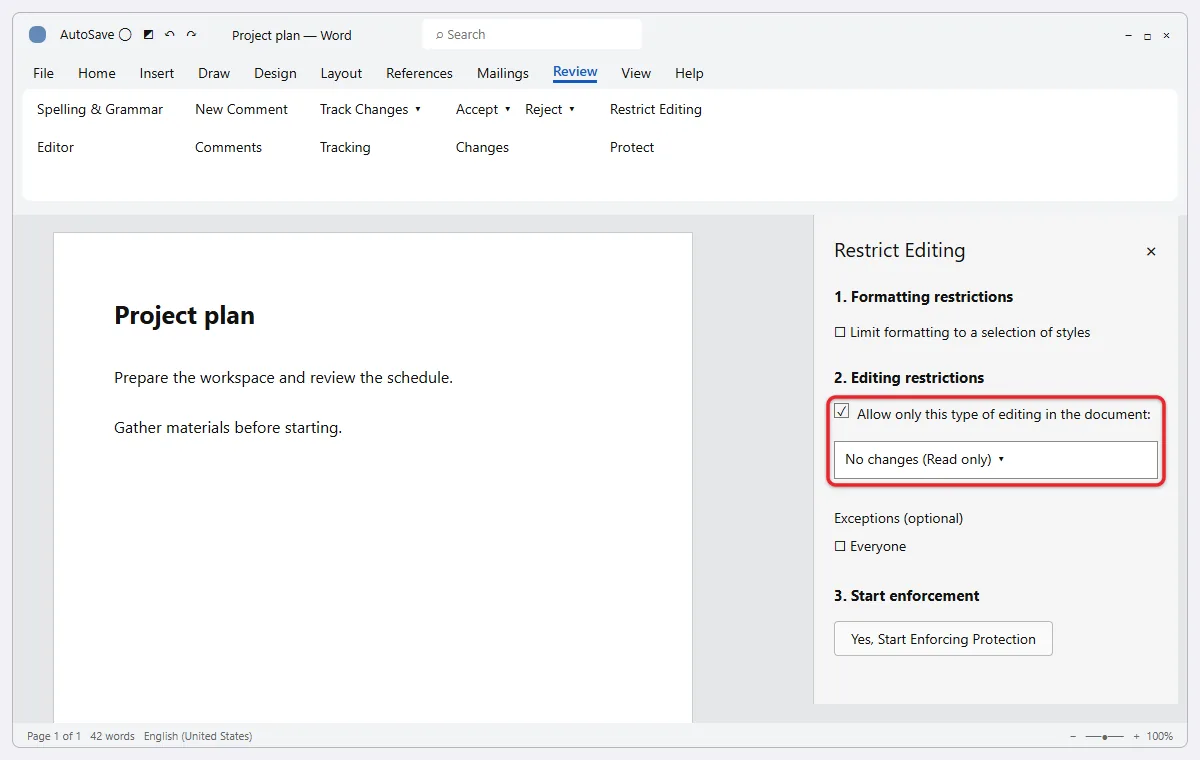The height and width of the screenshot is (760, 1200).
Task: Click the 100% zoom level
Action: tap(1160, 736)
